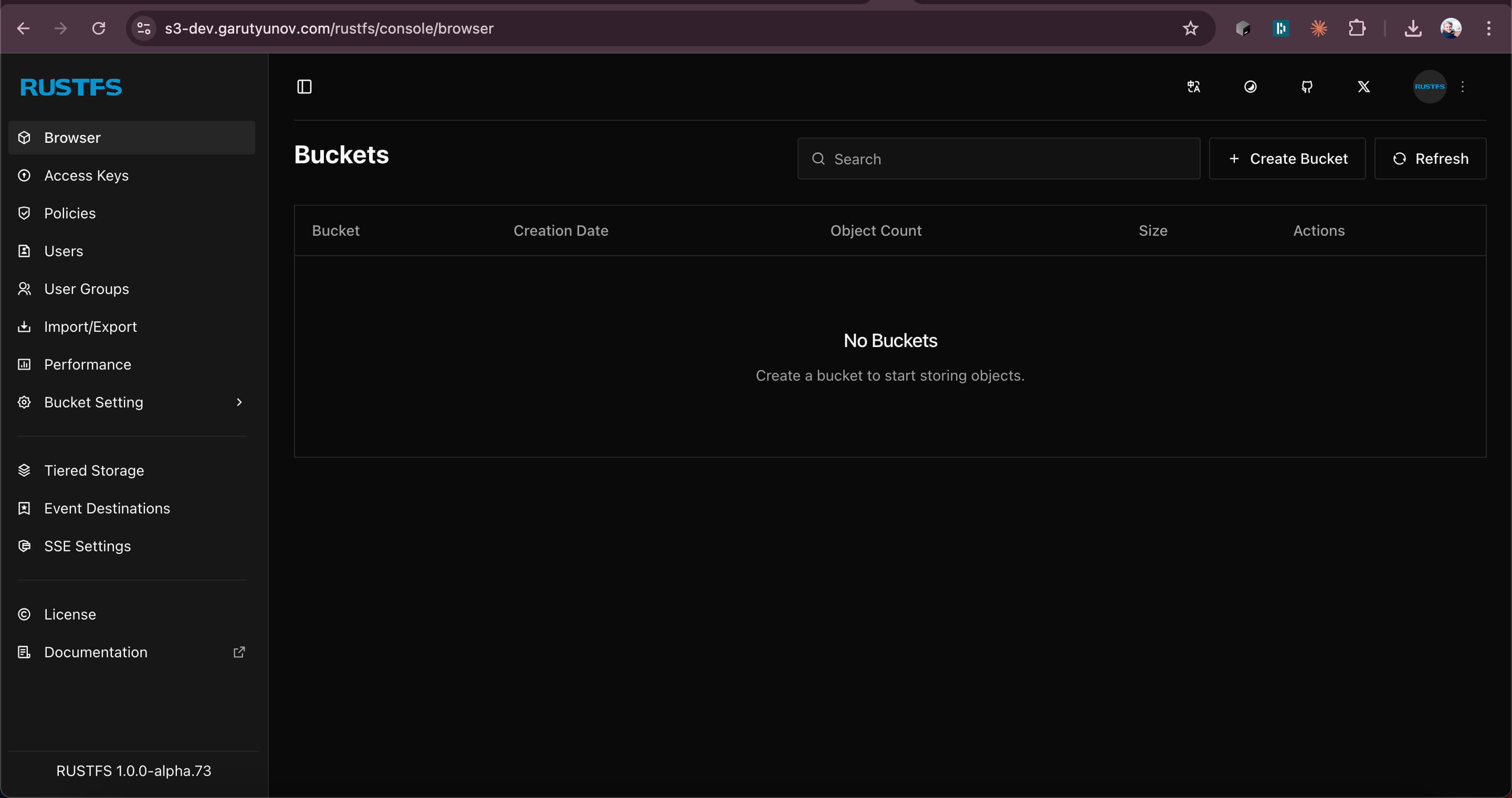The width and height of the screenshot is (1512, 798).
Task: Focus the bucket Search field
Action: tap(998, 159)
